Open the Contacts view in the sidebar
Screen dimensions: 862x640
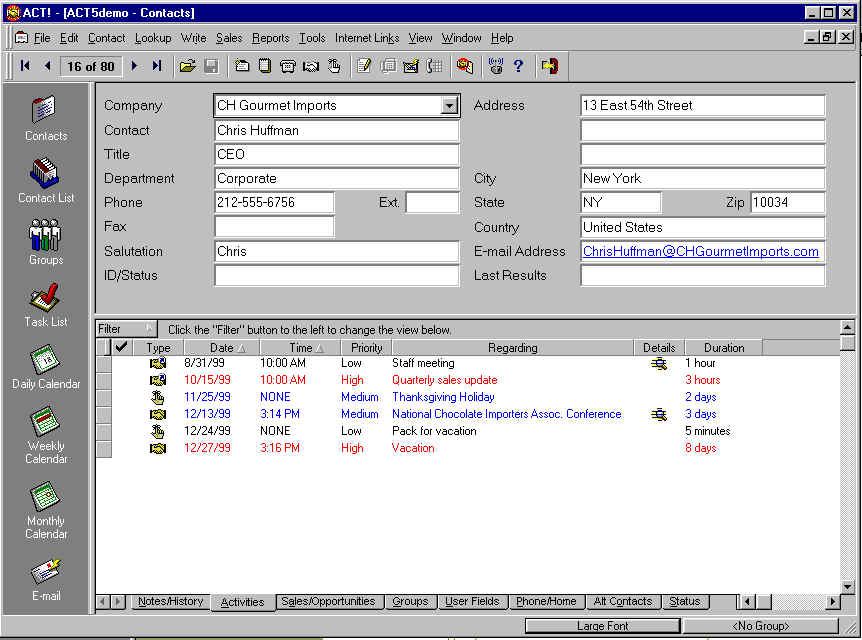46,118
